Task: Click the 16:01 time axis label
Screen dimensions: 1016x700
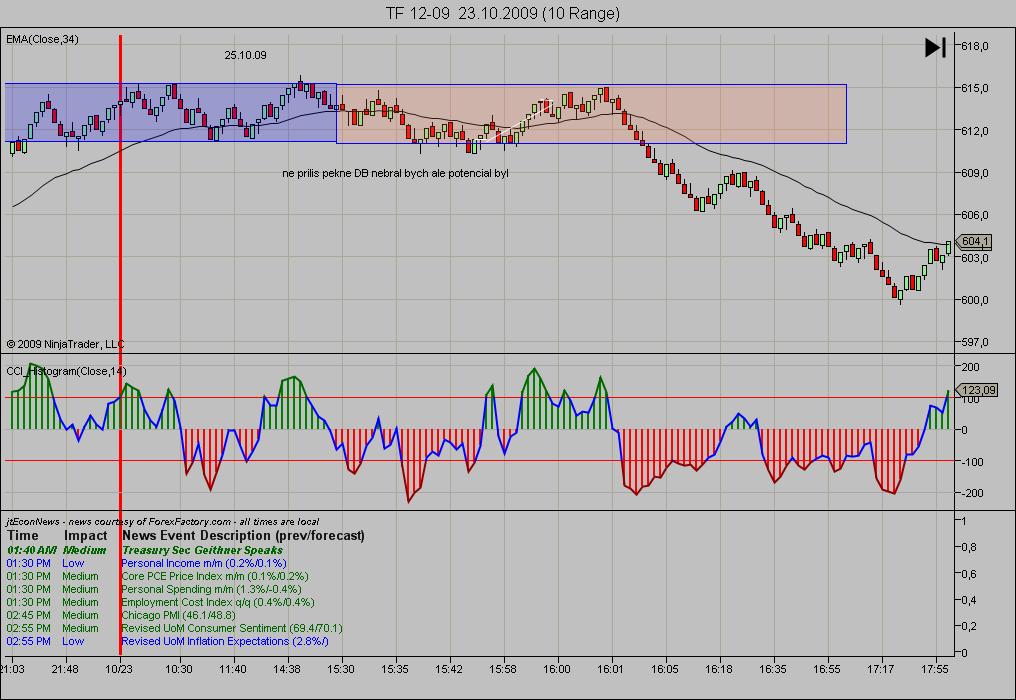Action: 610,669
